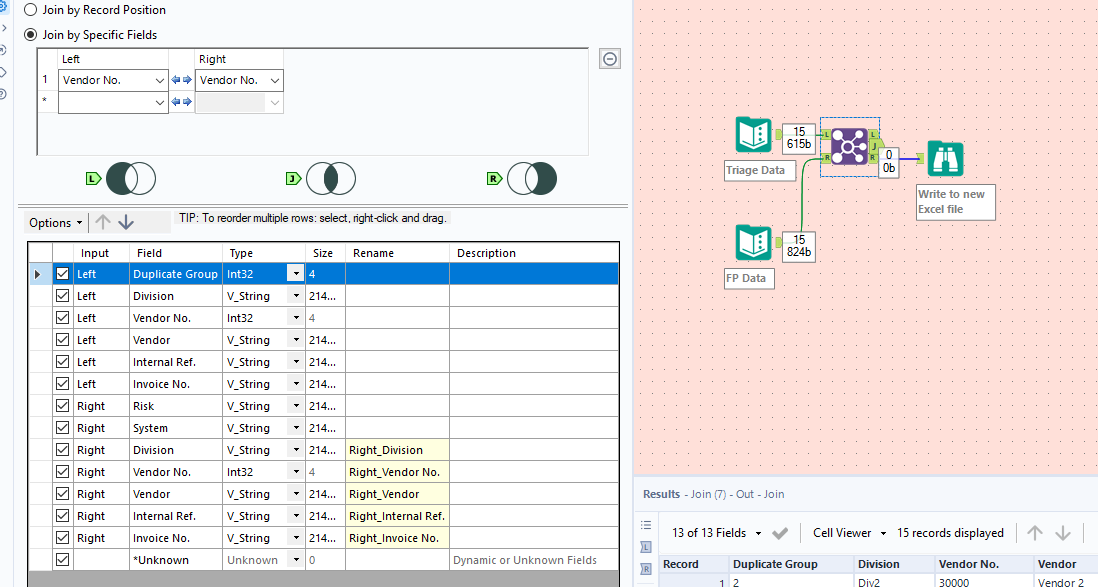Click the Browse binoculars tool icon
1098x587 pixels.
[945, 158]
